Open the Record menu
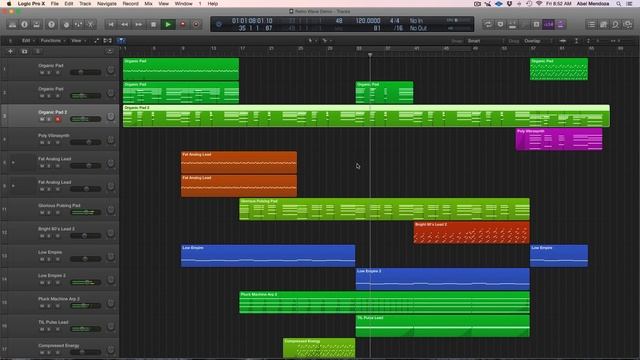The image size is (640, 360). (131, 4)
